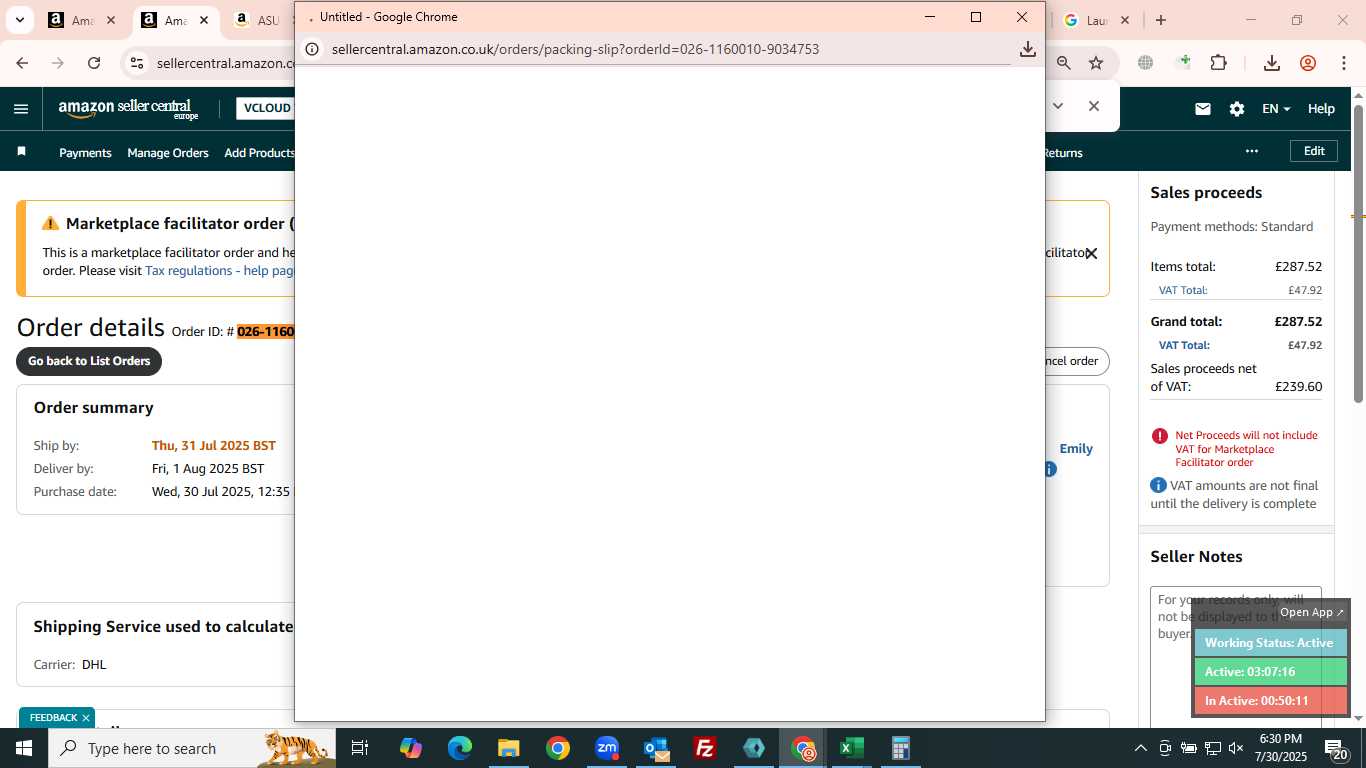Click the taskbar search box

[x=192, y=748]
